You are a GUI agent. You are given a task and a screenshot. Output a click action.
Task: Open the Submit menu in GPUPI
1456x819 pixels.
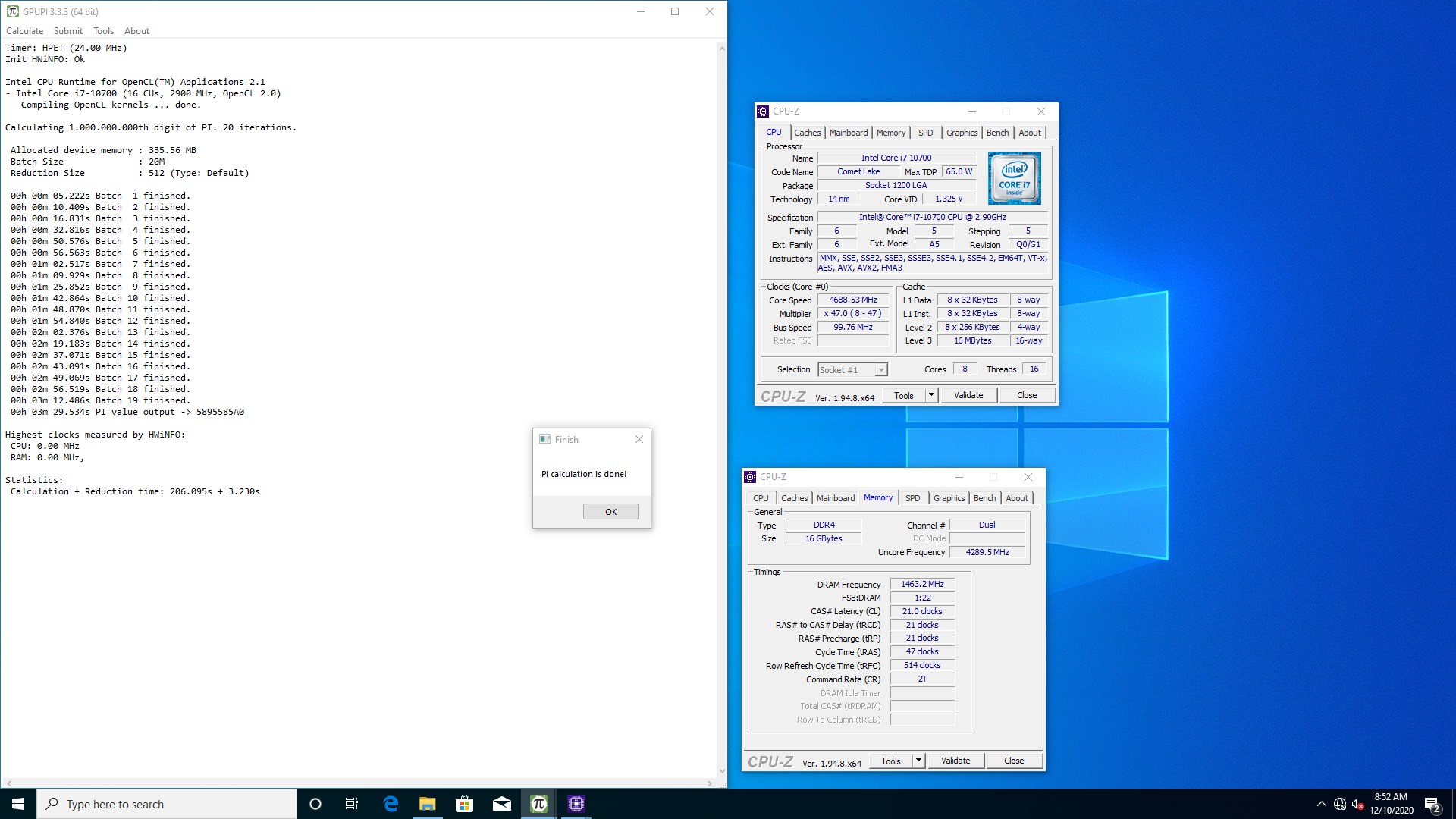(x=68, y=31)
